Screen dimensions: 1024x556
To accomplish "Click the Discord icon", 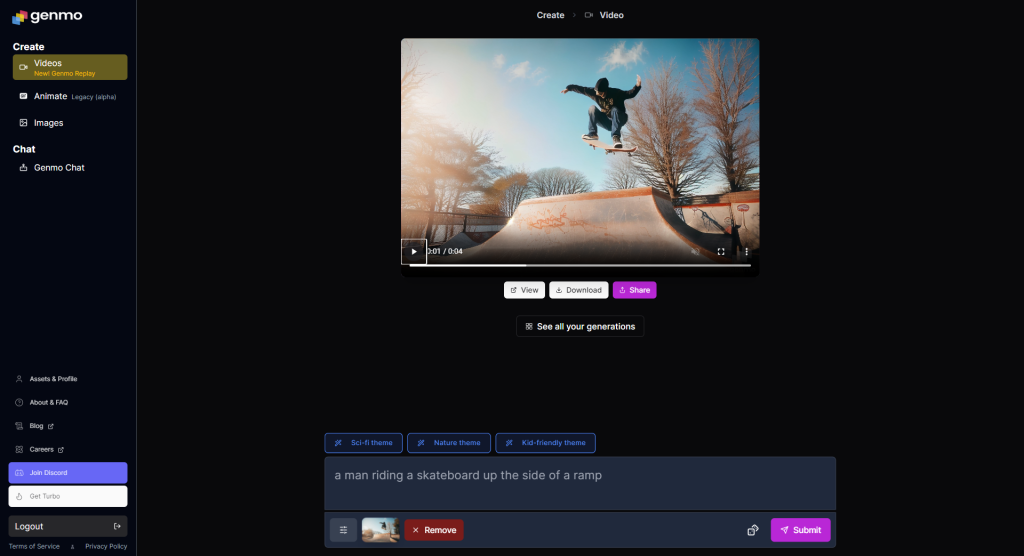I will [19, 473].
